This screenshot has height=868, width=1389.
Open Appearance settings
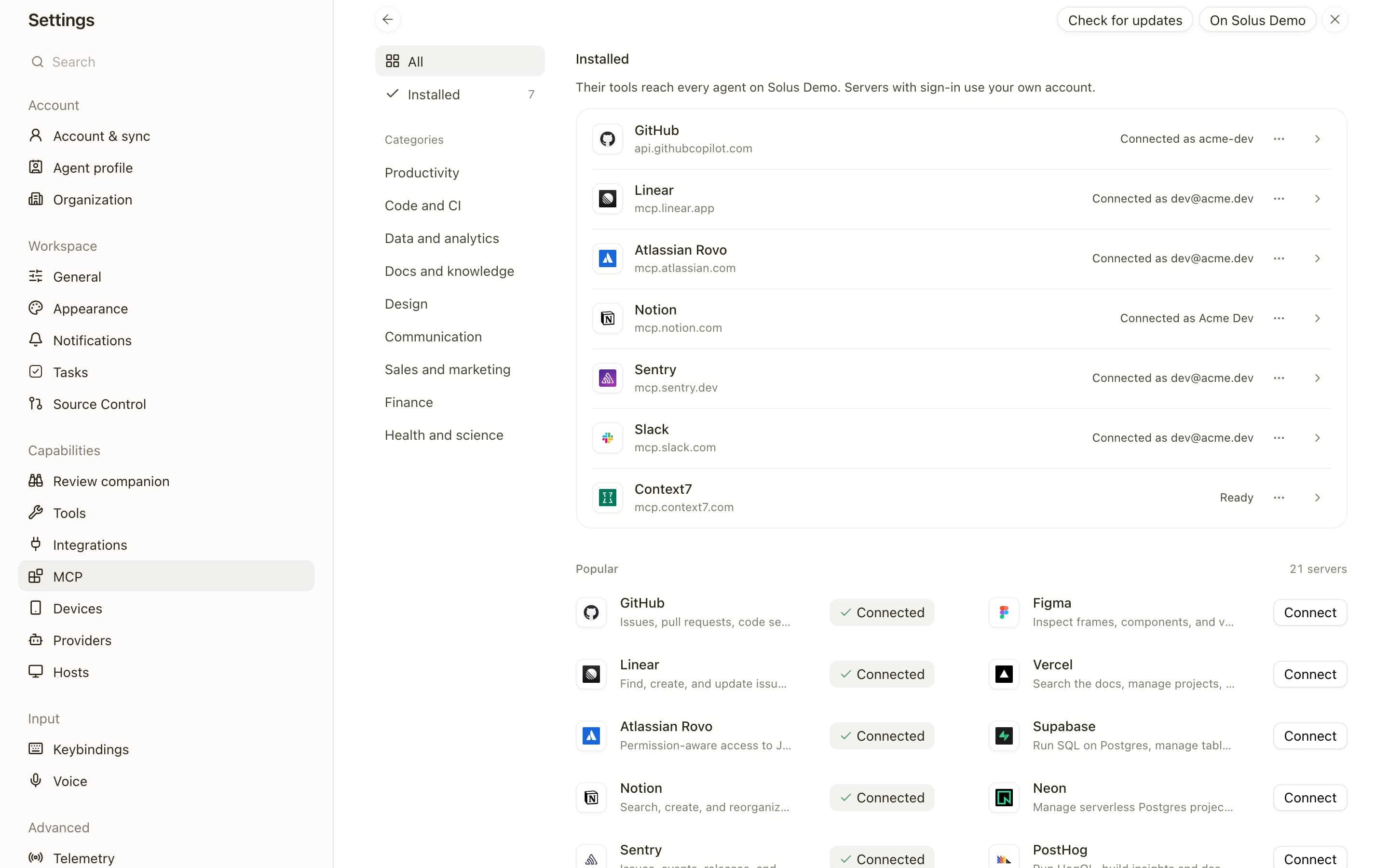pyautogui.click(x=166, y=308)
